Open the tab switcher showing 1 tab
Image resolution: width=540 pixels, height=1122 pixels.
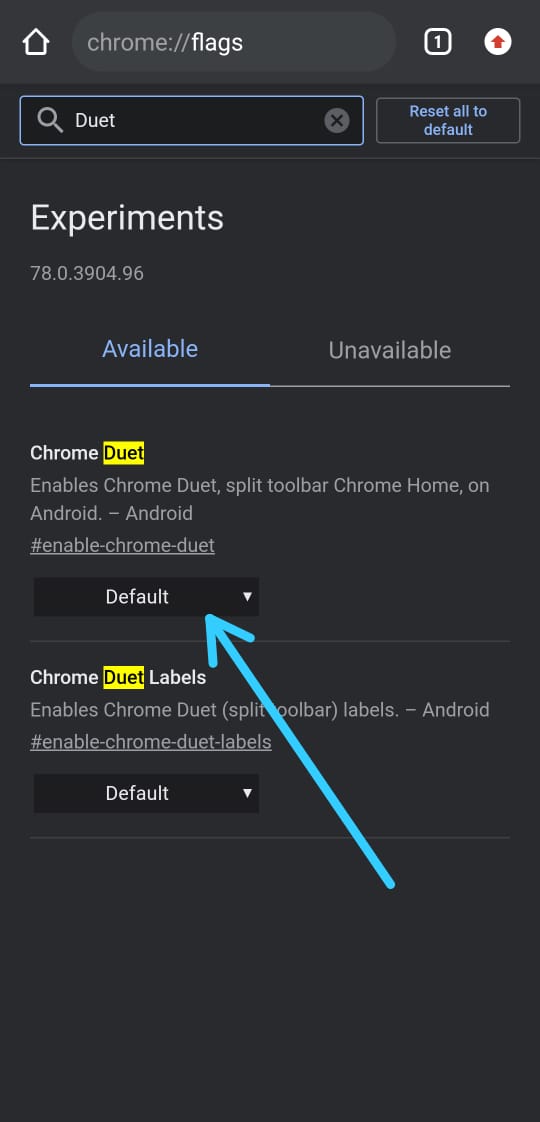438,42
